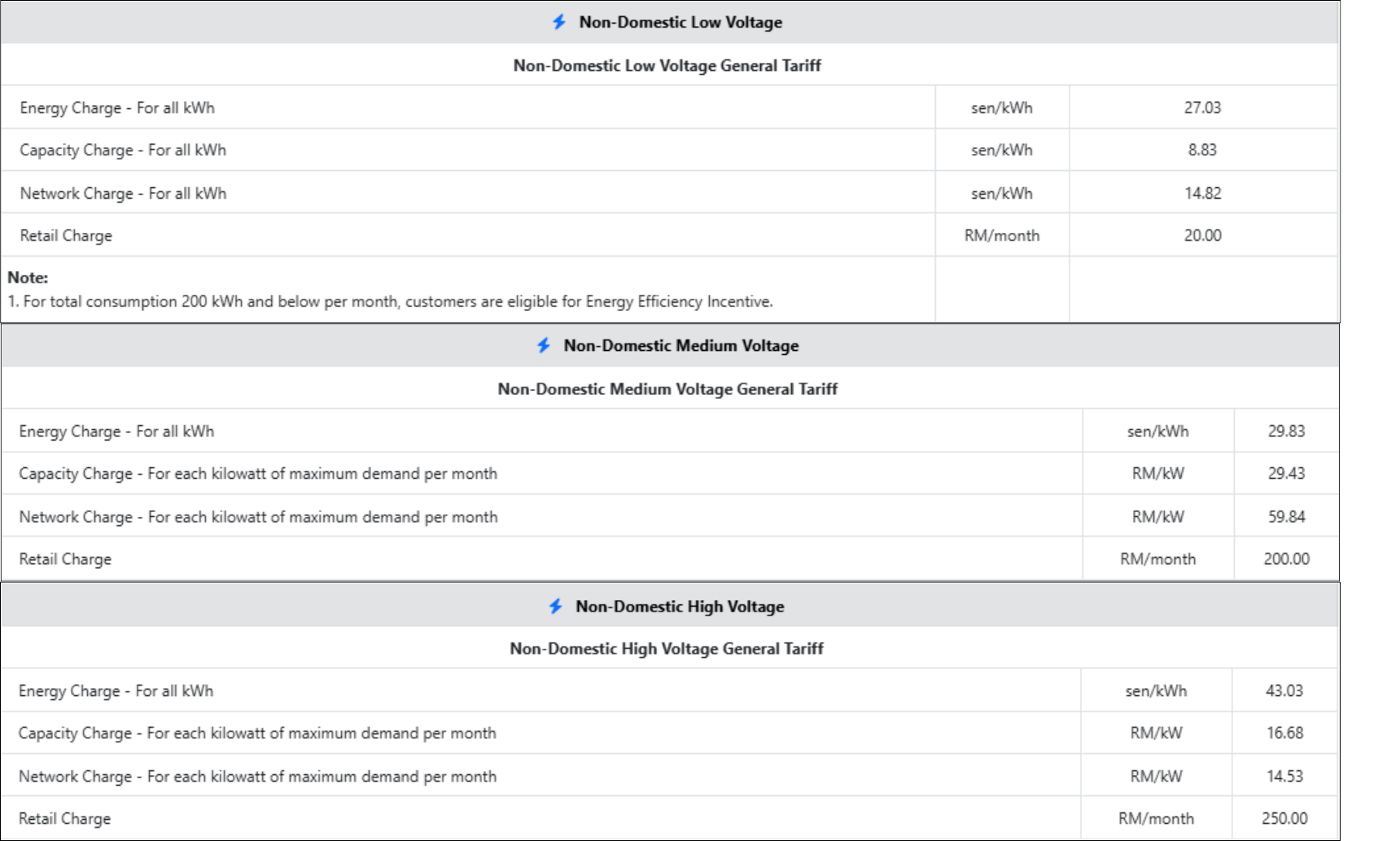The image size is (1400, 841).
Task: Select the Non-Domestic High Voltage header
Action: pyautogui.click(x=680, y=606)
